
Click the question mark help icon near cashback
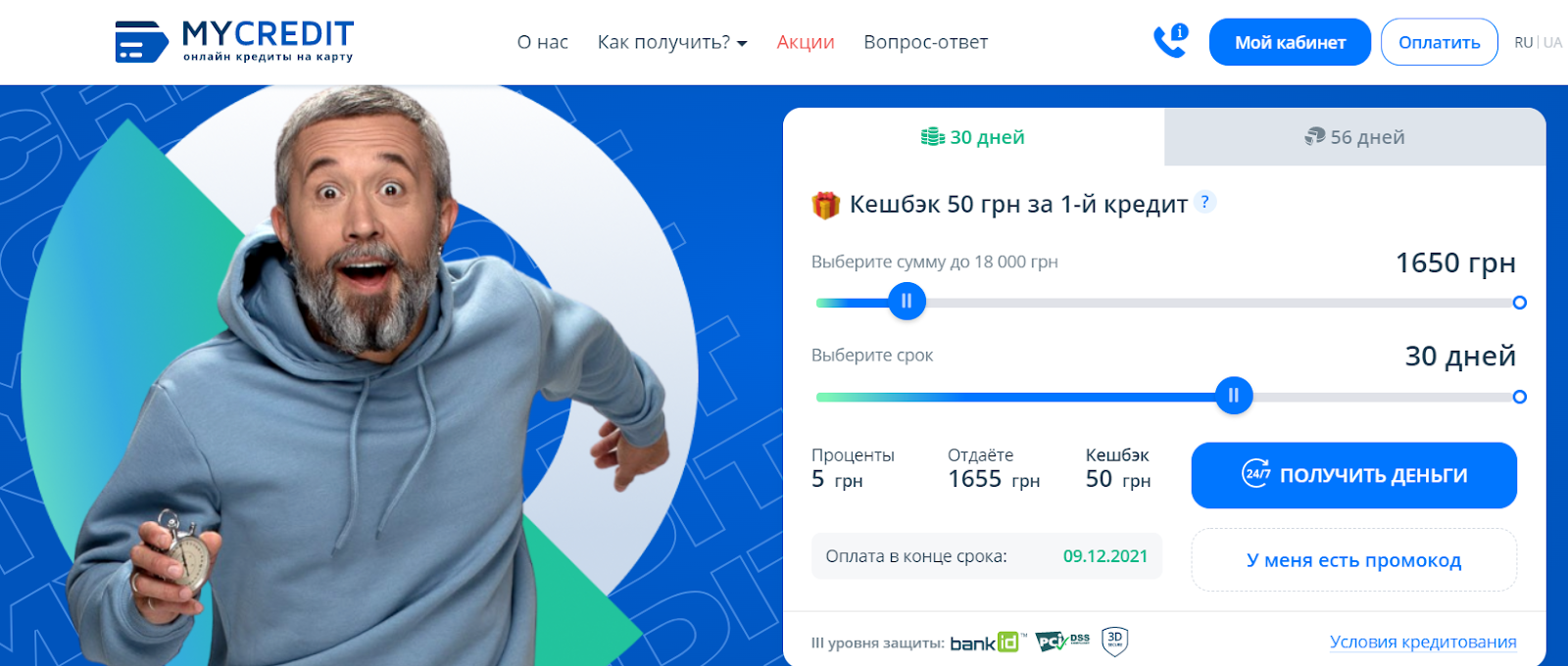(x=1205, y=202)
